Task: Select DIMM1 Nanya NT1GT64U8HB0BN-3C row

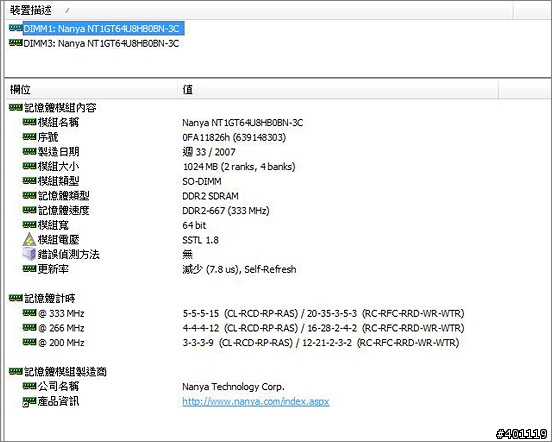Action: point(104,29)
